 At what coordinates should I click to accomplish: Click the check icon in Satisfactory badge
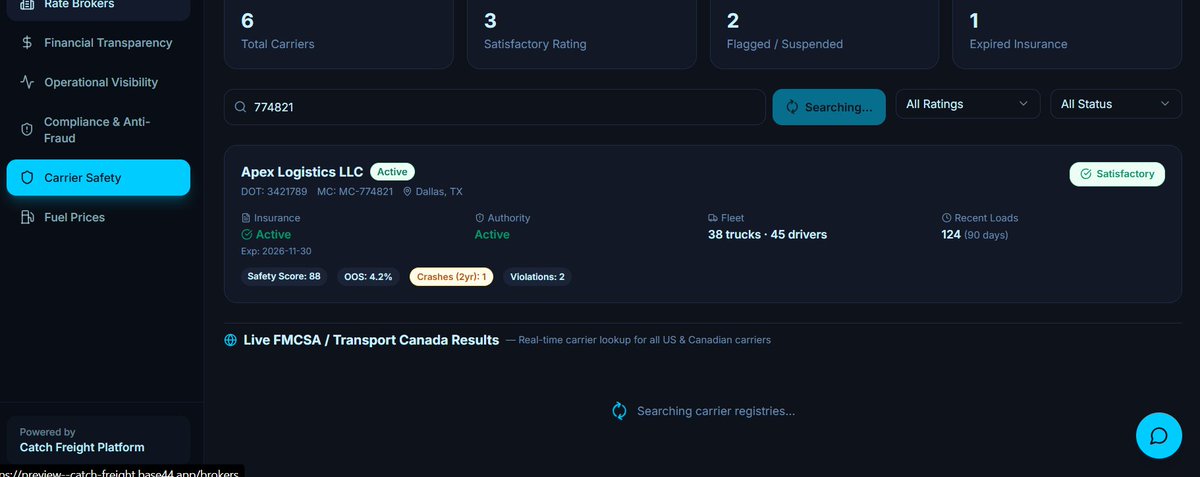coord(1086,174)
